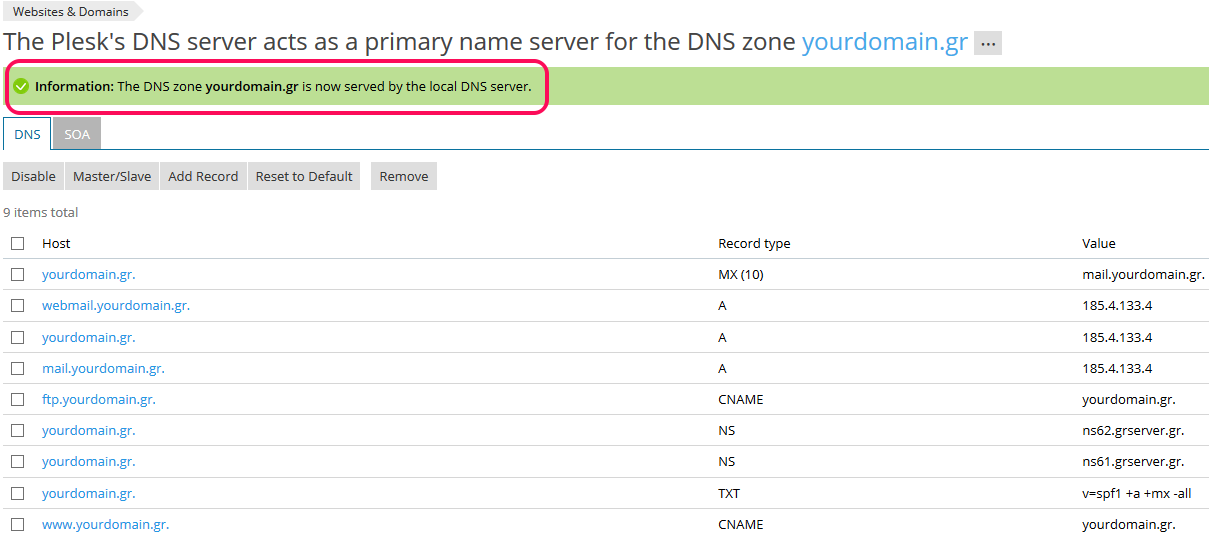Open yourdomain.gr. host link in MX row
Image resolution: width=1209 pixels, height=533 pixels.
88,274
